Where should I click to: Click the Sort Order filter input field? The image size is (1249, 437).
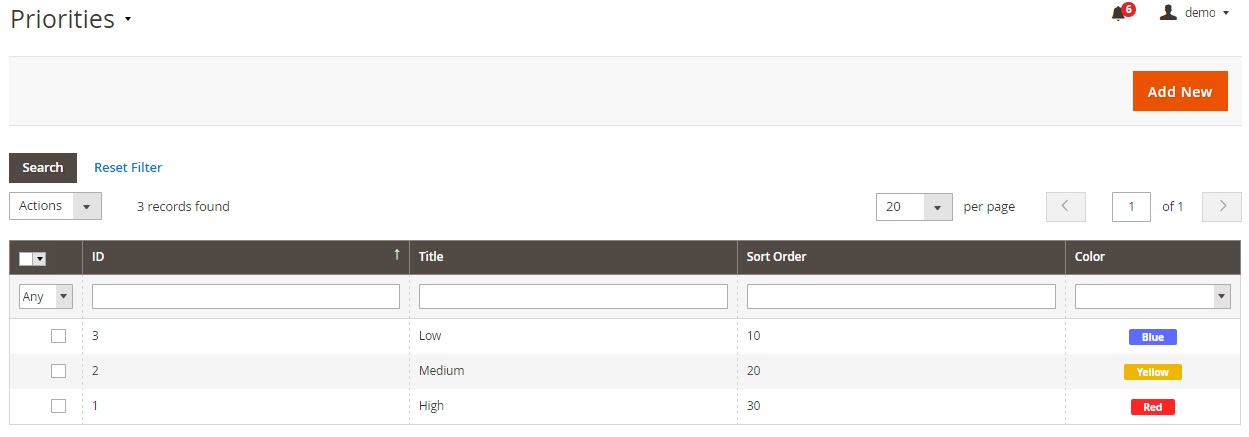coord(901,297)
